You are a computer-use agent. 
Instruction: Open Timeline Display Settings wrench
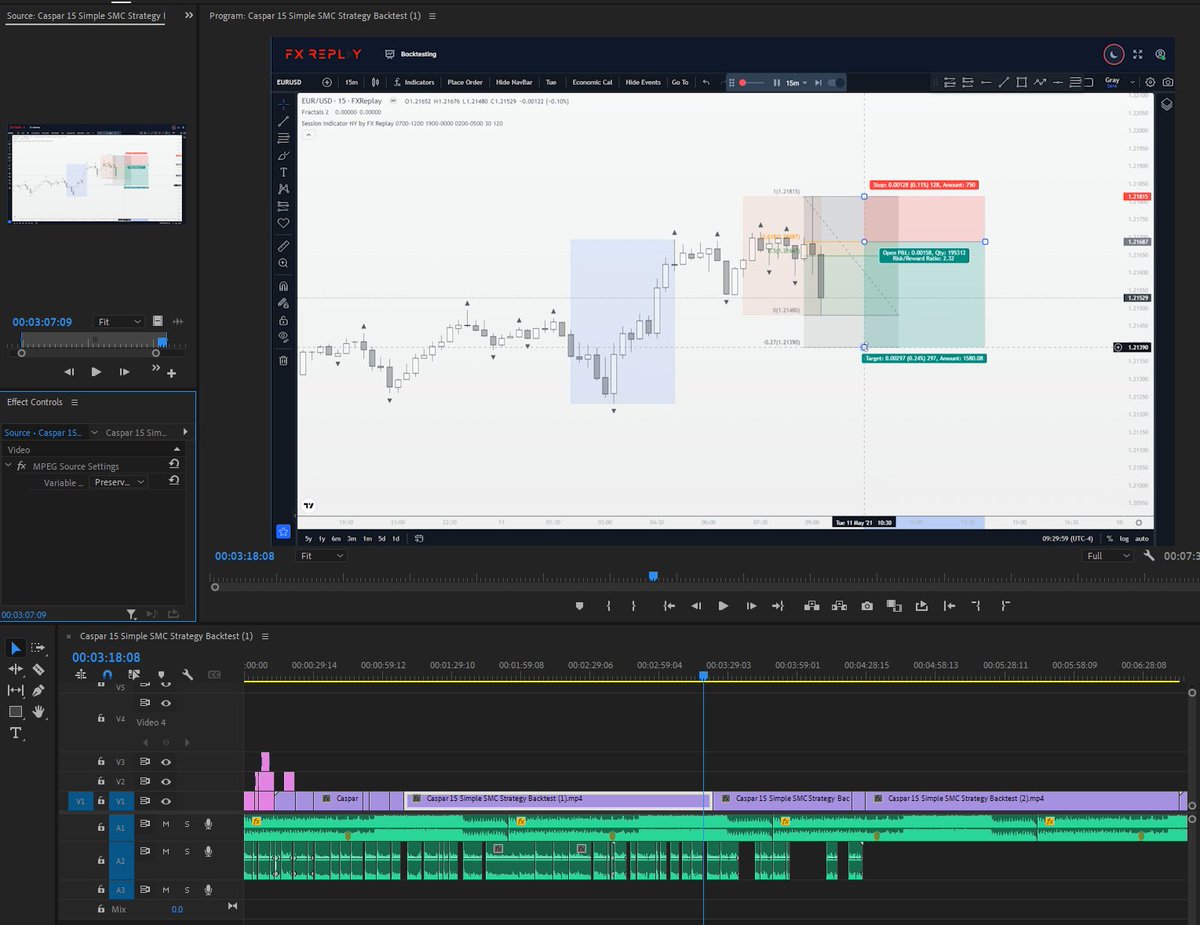point(187,675)
